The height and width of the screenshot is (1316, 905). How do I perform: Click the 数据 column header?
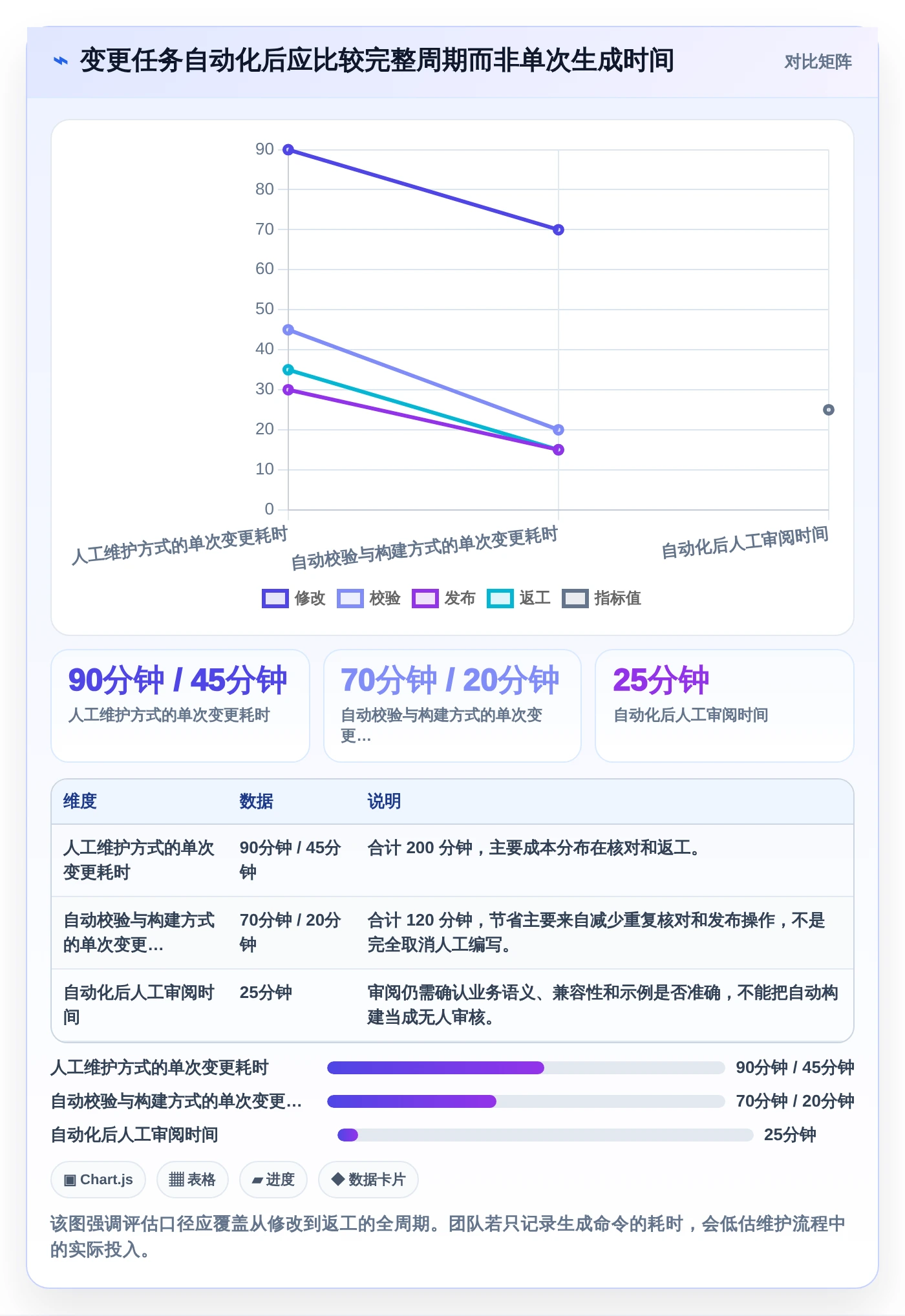point(257,801)
